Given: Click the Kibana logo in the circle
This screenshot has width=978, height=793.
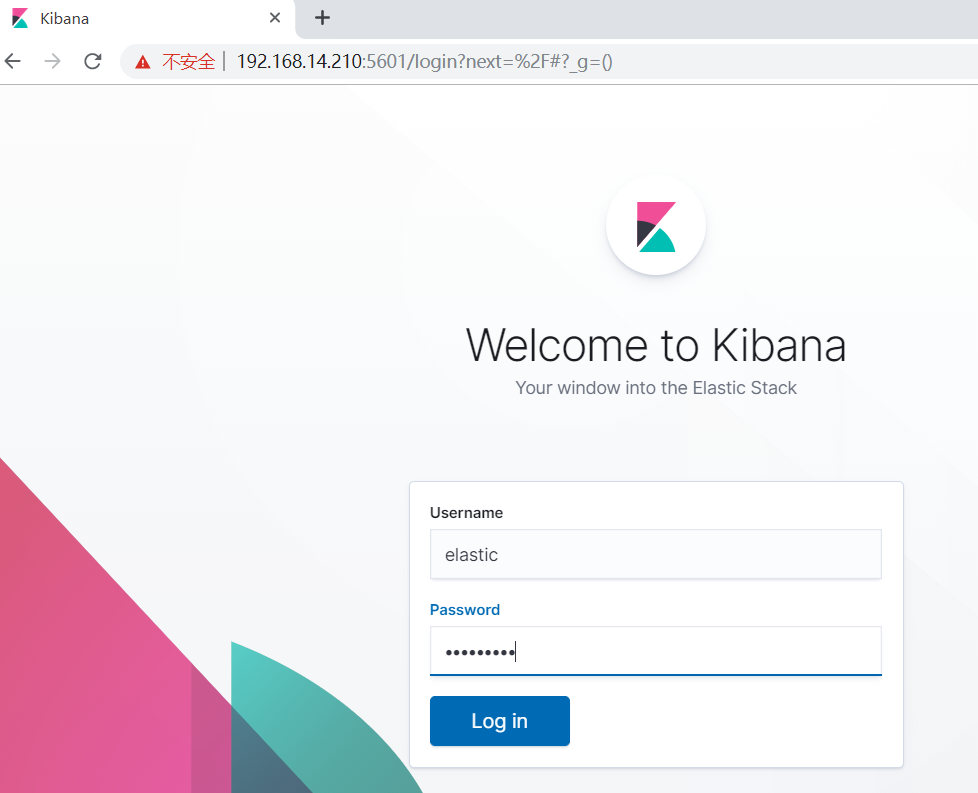Looking at the screenshot, I should [x=656, y=226].
